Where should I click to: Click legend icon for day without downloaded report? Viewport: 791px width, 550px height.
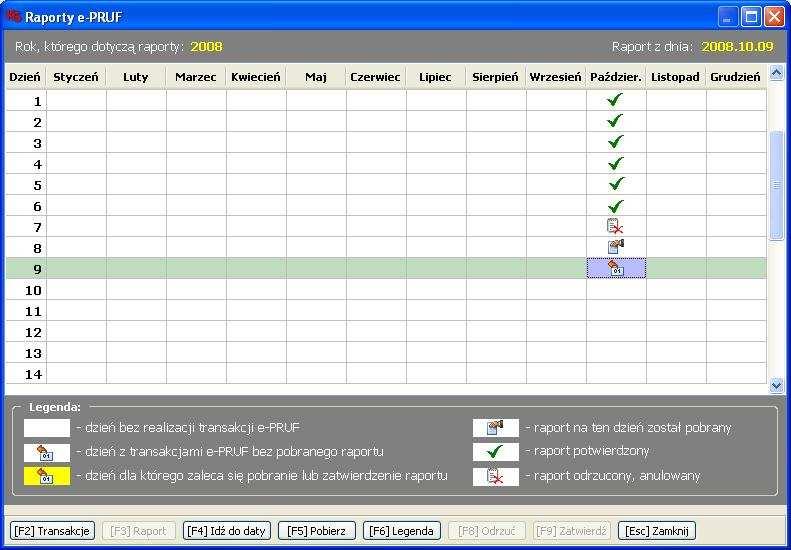(46, 453)
